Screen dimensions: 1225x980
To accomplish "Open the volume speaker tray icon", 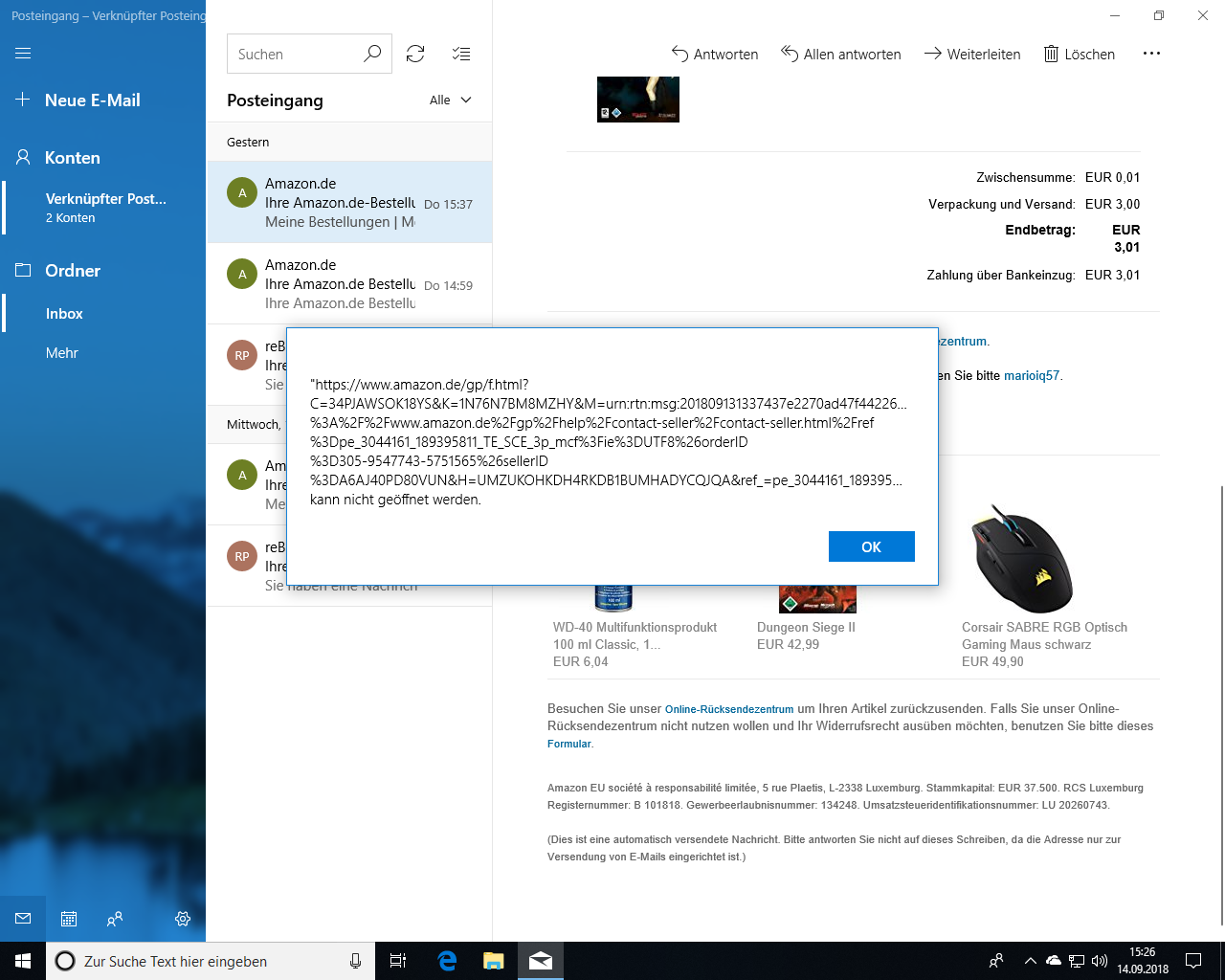I will click(x=1099, y=961).
